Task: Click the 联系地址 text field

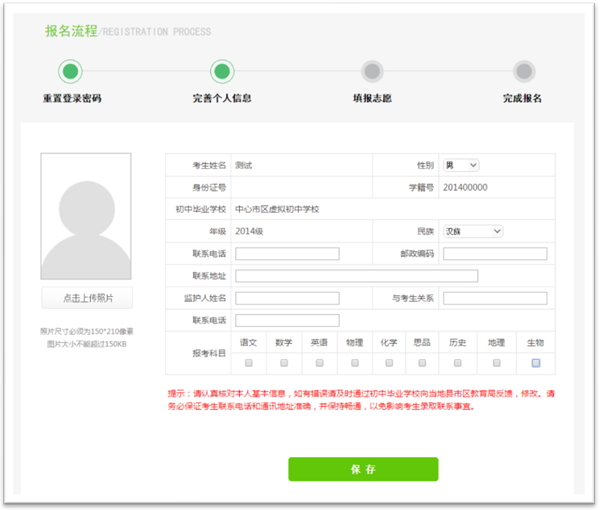Action: coord(356,276)
